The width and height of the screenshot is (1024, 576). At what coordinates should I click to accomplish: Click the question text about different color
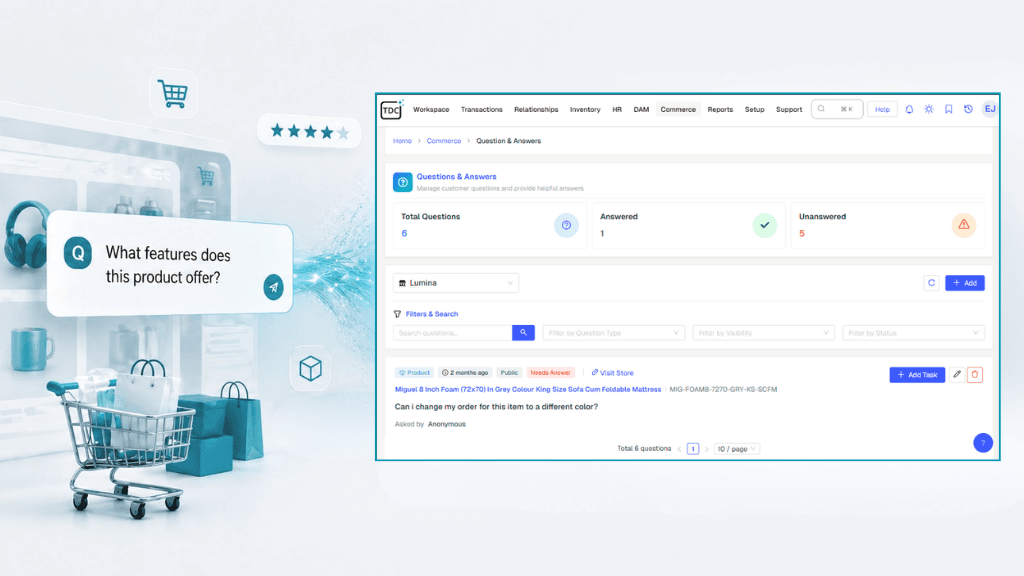pyautogui.click(x=496, y=407)
